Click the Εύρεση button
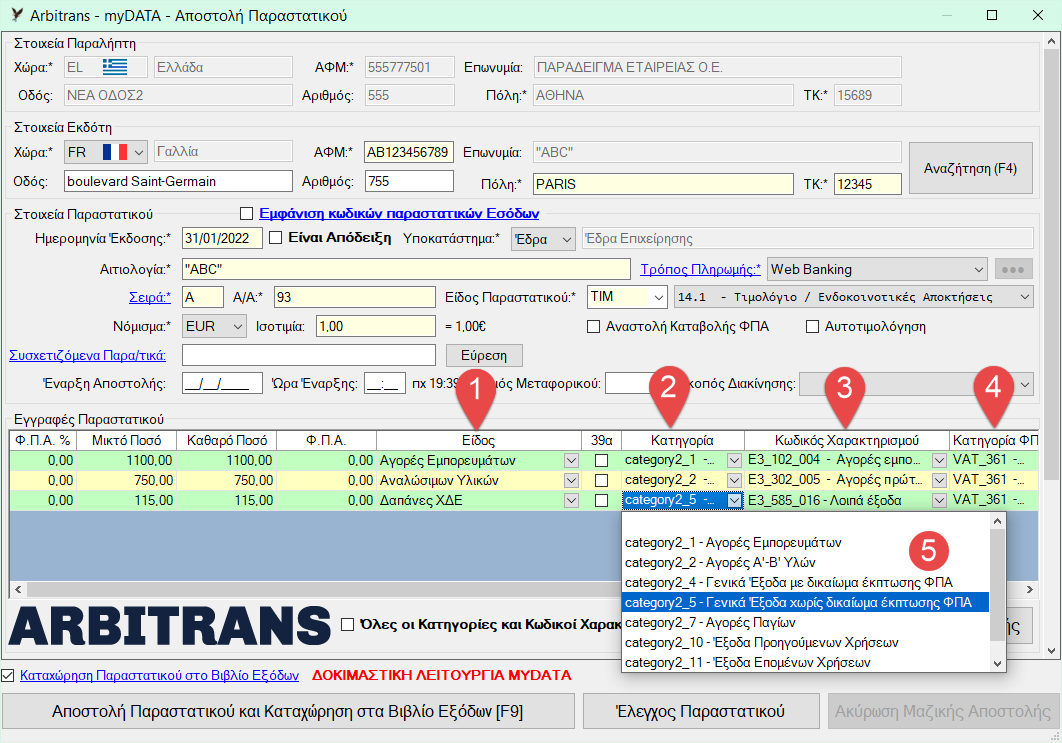 [484, 356]
